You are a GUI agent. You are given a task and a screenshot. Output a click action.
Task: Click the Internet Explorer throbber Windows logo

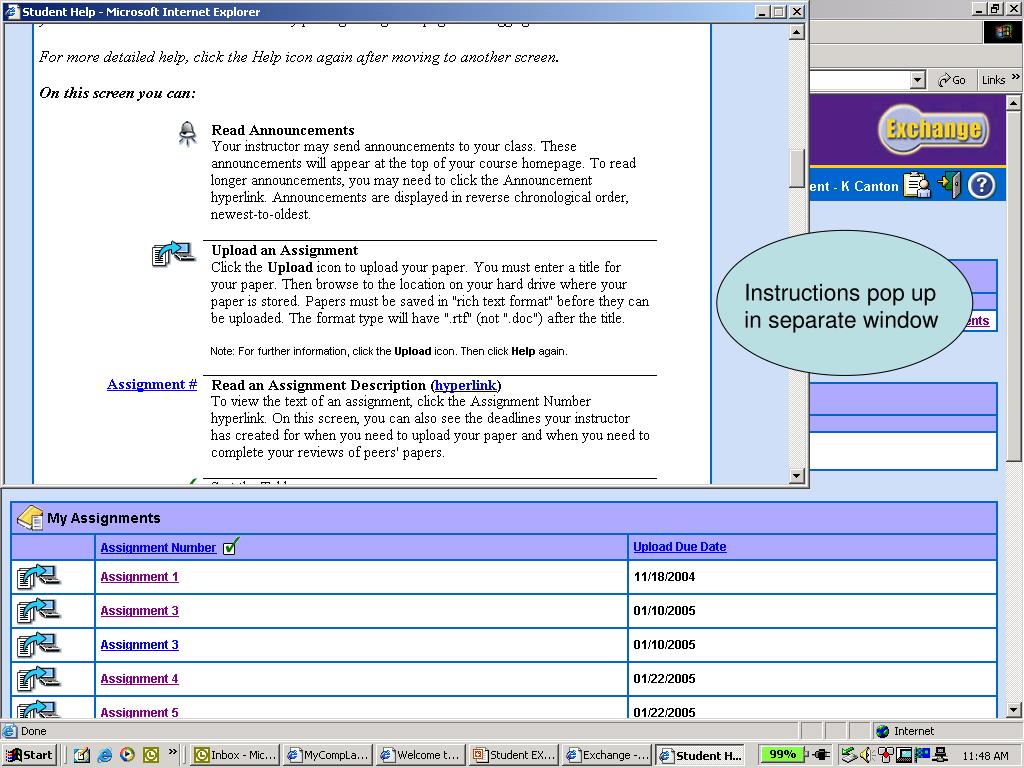tap(1002, 31)
